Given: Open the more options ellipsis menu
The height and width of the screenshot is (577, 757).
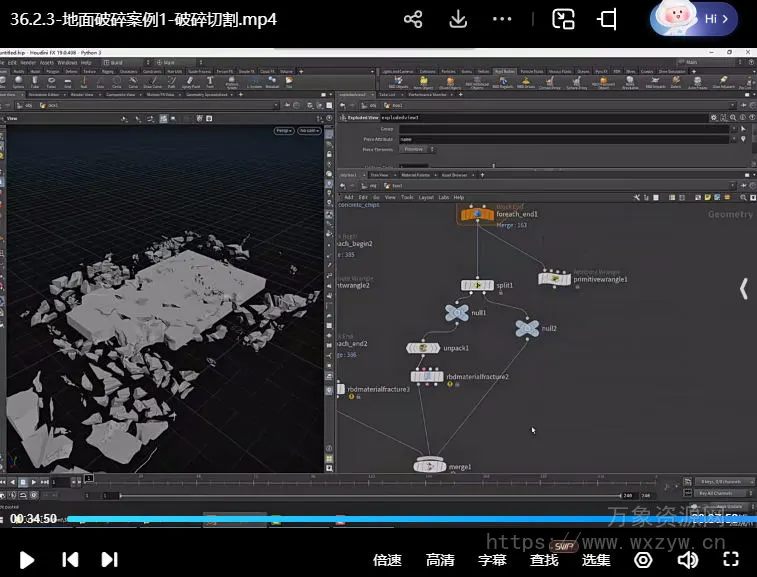Looking at the screenshot, I should tap(503, 20).
